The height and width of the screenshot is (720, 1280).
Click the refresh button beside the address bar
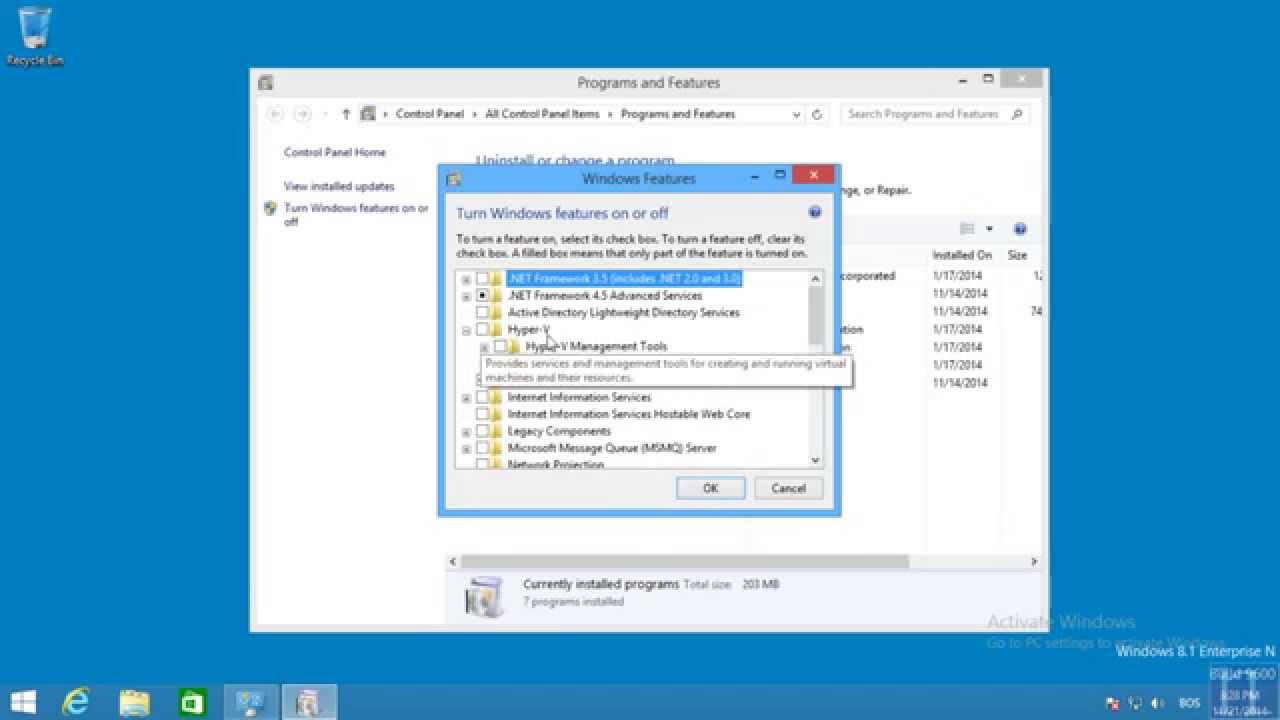tap(817, 114)
